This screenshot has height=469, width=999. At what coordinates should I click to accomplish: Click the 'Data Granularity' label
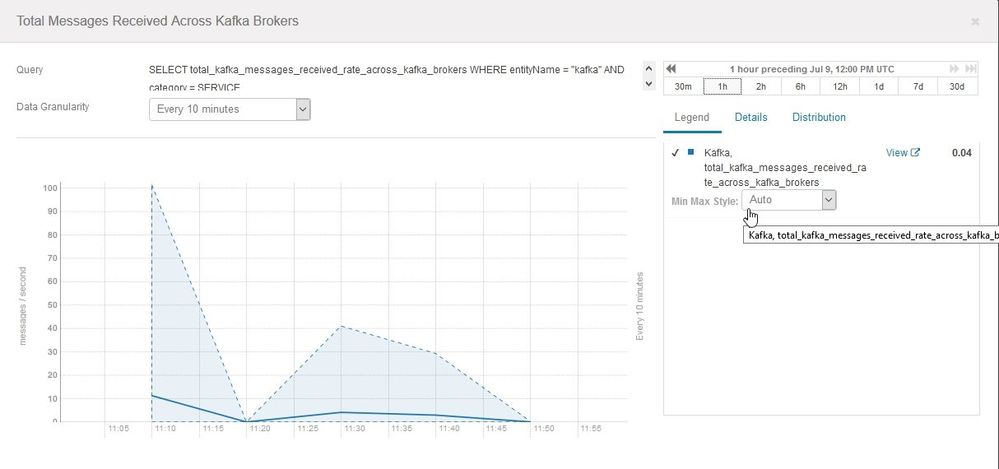[x=53, y=107]
